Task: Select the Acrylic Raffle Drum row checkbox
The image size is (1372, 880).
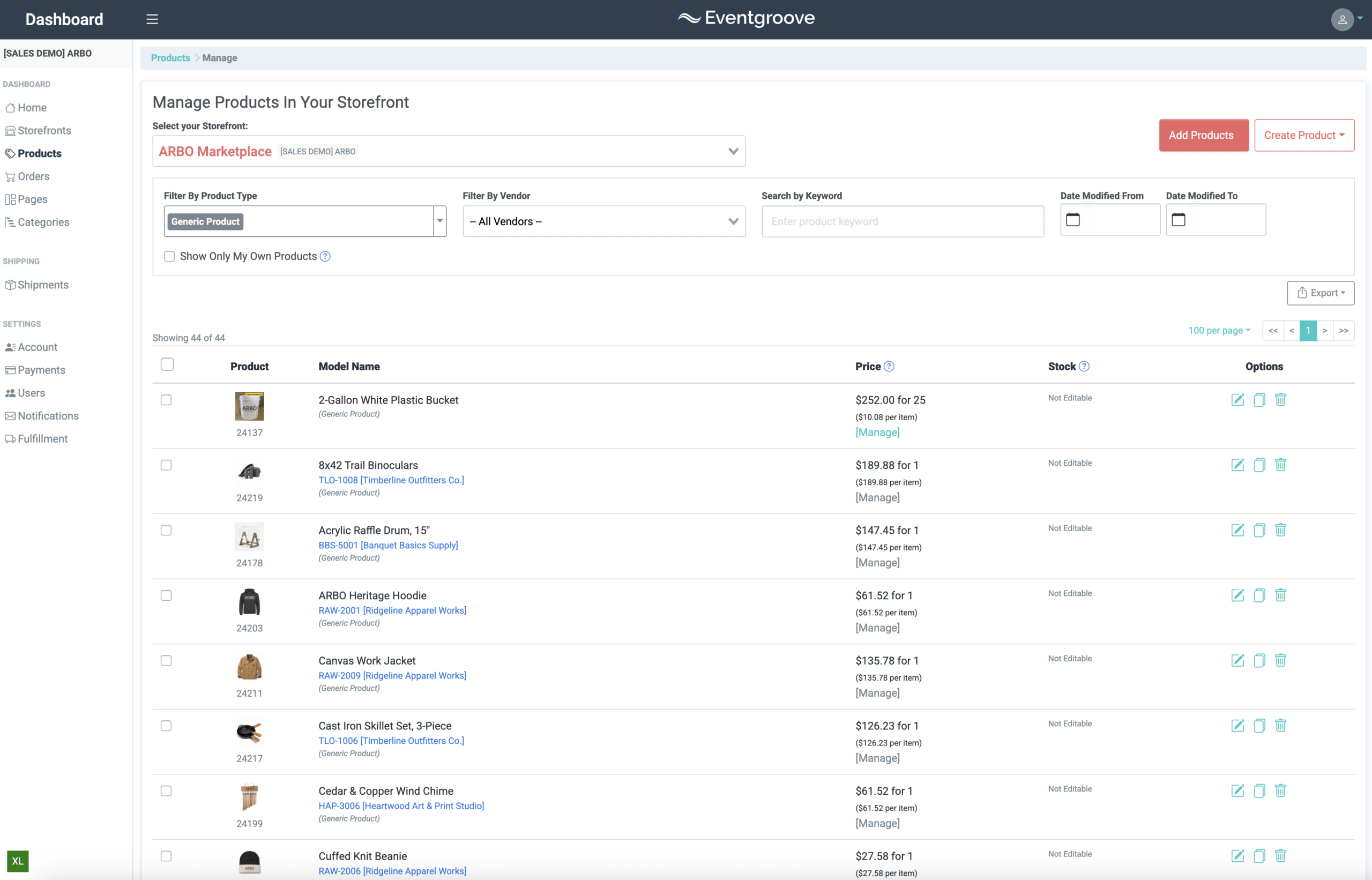Action: tap(166, 530)
